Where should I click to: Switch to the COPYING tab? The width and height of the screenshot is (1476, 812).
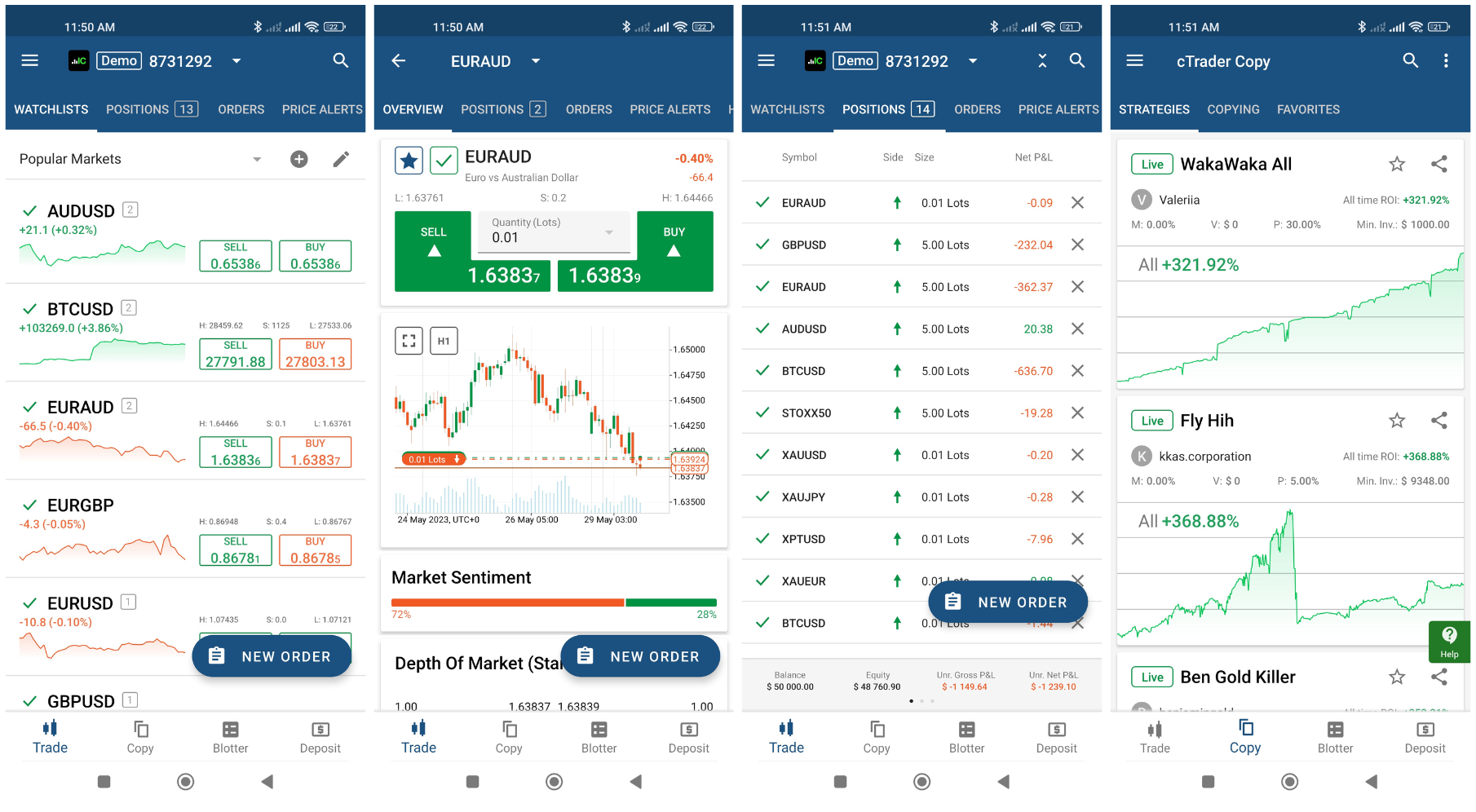[1233, 109]
